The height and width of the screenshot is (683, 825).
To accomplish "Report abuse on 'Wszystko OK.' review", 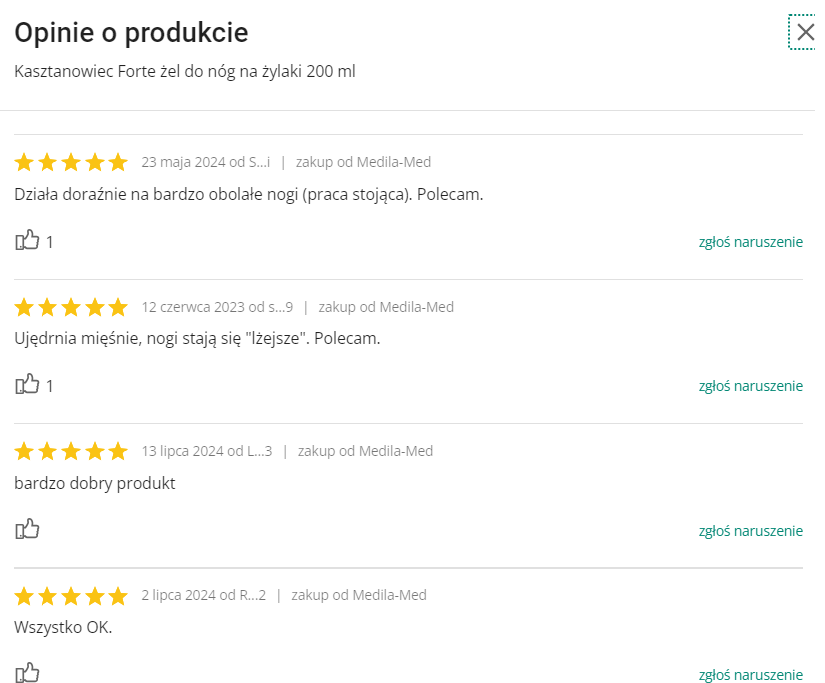I will pyautogui.click(x=750, y=674).
